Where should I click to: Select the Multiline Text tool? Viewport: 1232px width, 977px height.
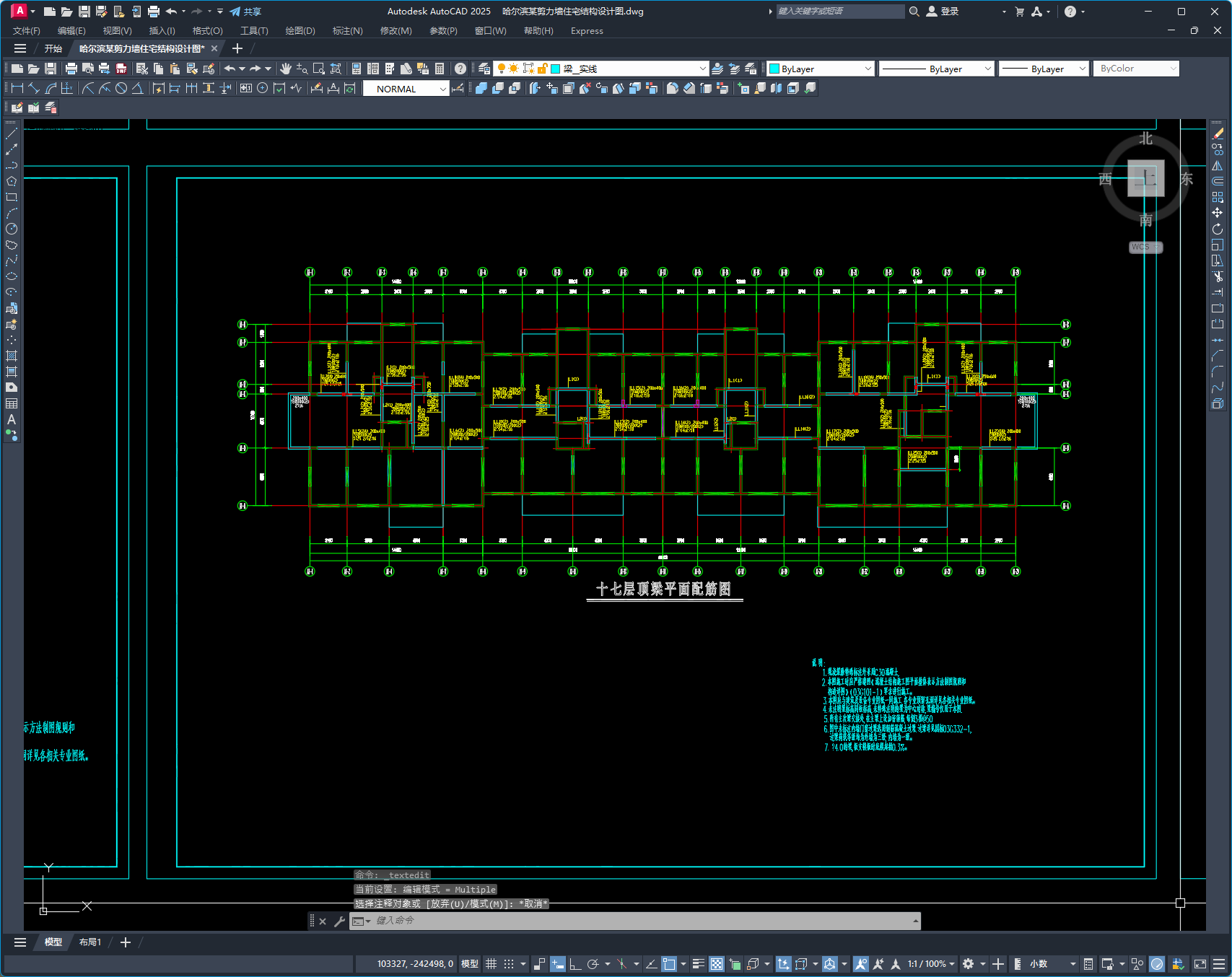pos(12,419)
